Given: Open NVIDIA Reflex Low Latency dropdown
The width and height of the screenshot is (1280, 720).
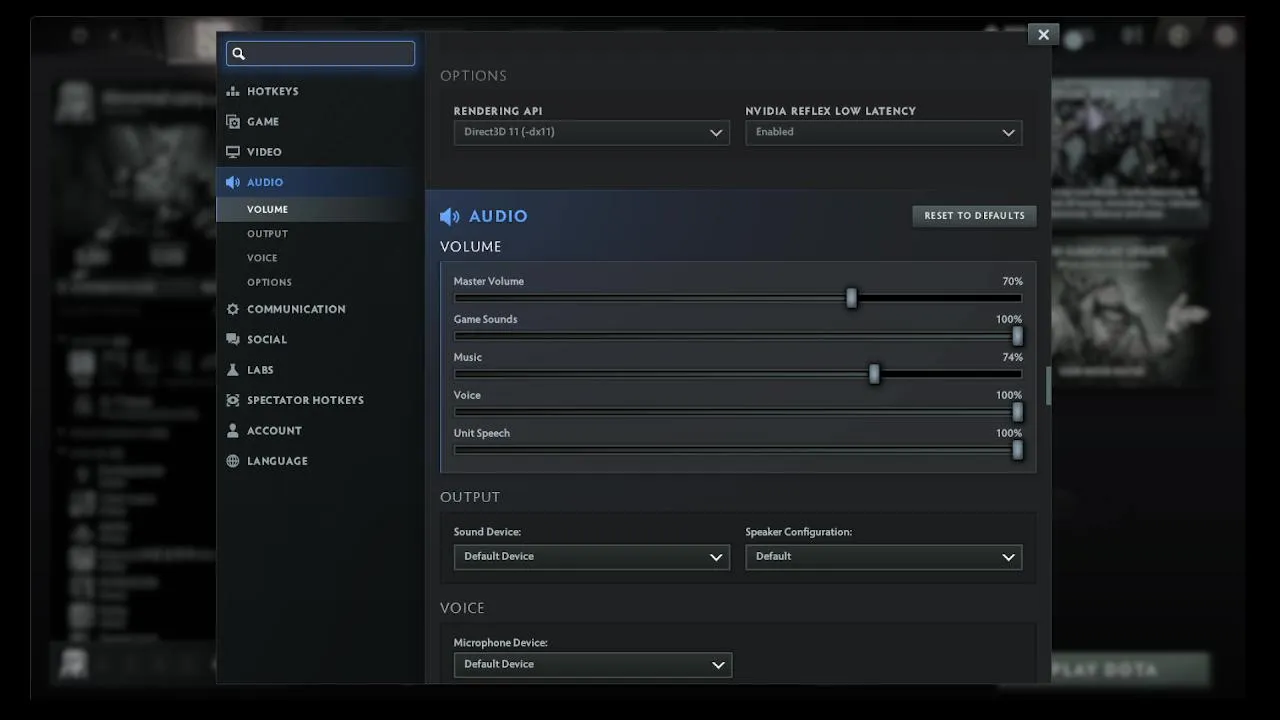Looking at the screenshot, I should (884, 132).
